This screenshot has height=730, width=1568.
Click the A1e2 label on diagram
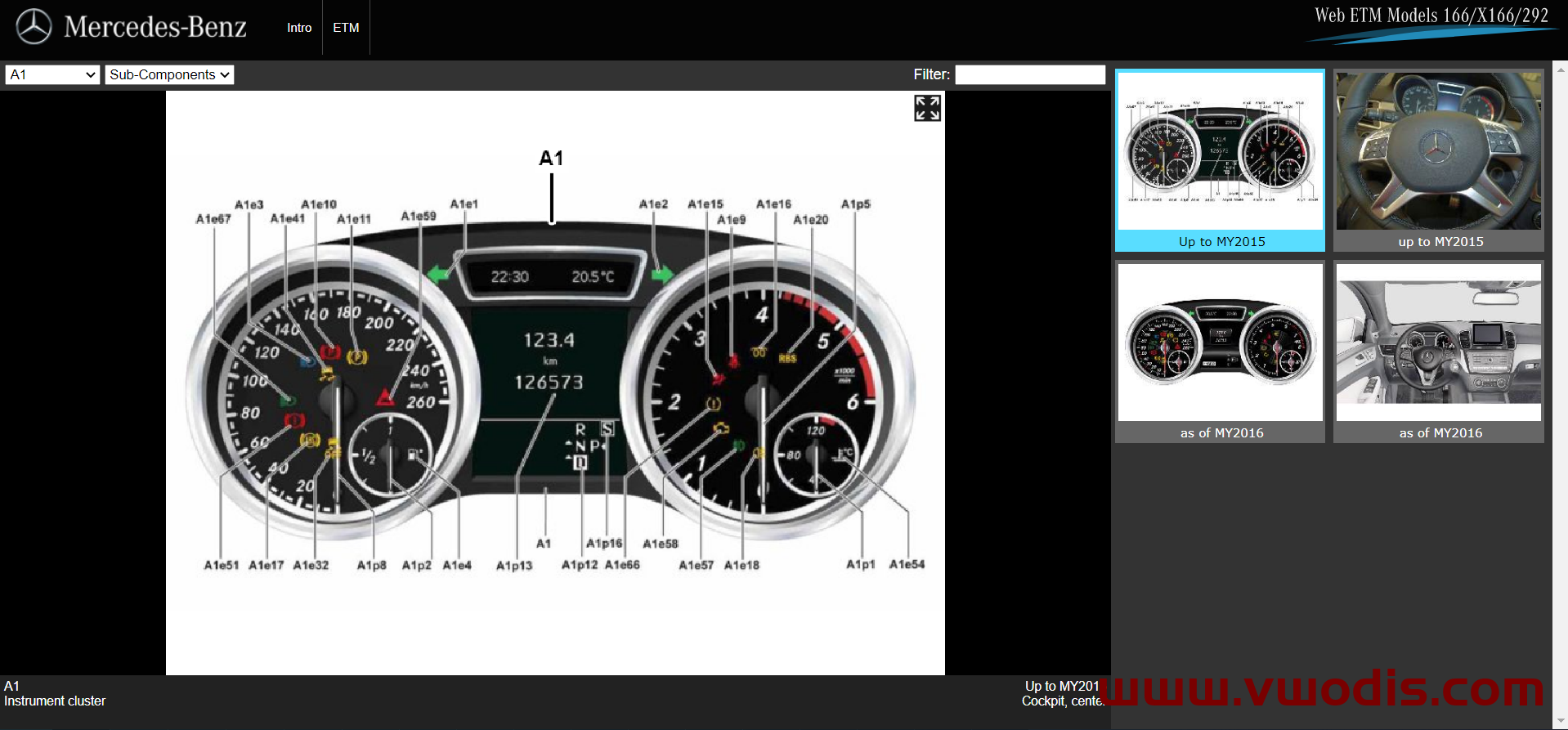point(654,204)
